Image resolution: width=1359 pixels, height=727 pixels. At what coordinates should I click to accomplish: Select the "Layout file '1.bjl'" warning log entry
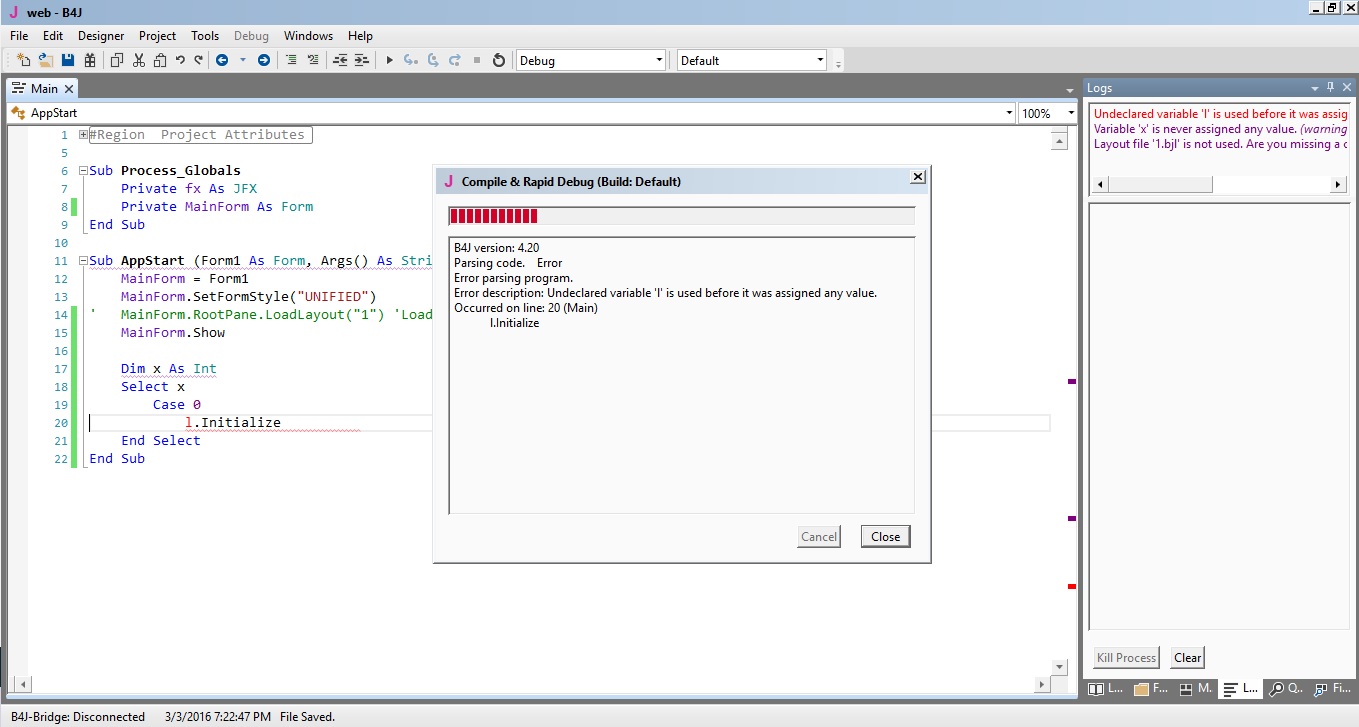pyautogui.click(x=1220, y=144)
